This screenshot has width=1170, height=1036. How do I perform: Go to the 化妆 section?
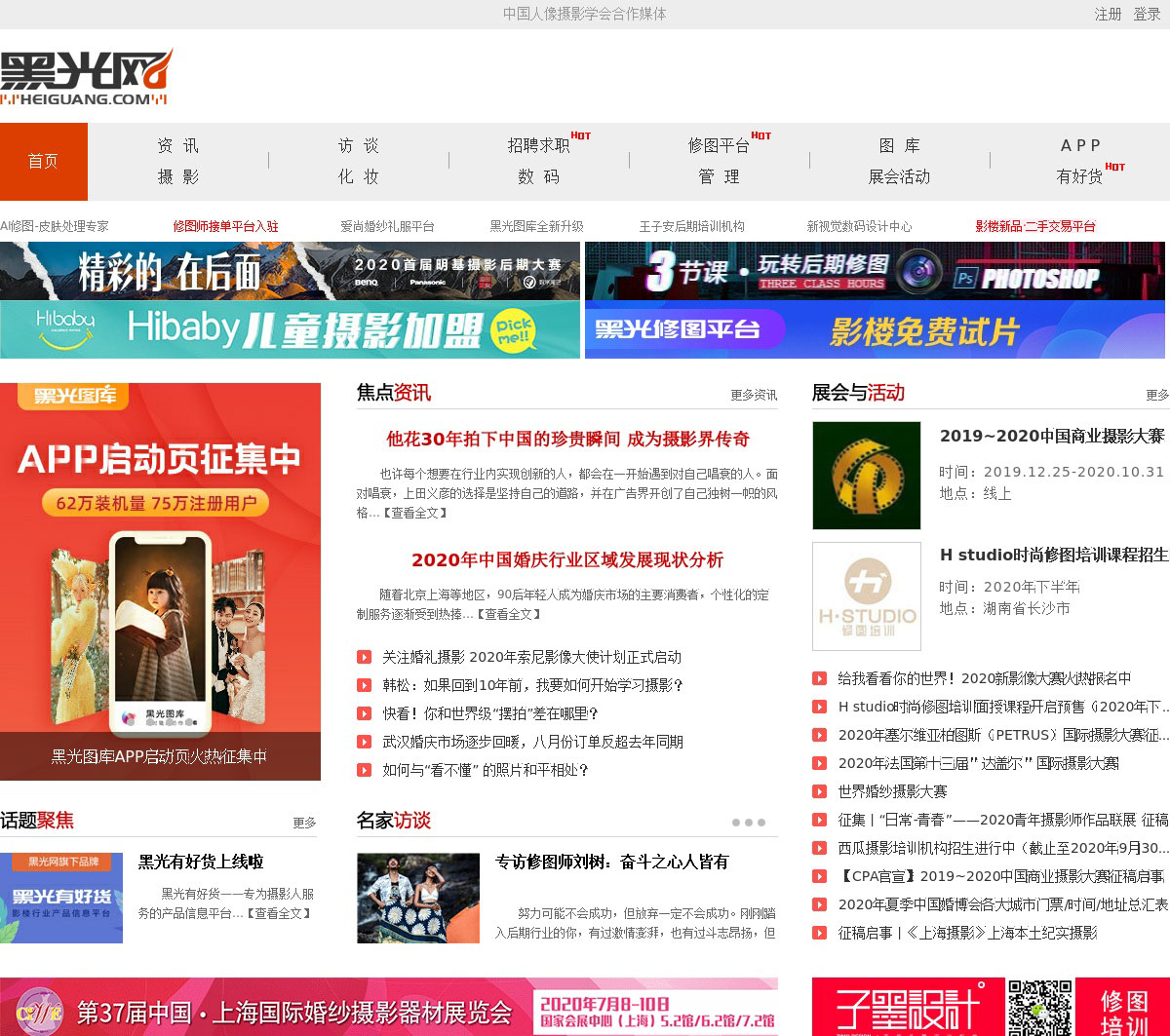359,176
